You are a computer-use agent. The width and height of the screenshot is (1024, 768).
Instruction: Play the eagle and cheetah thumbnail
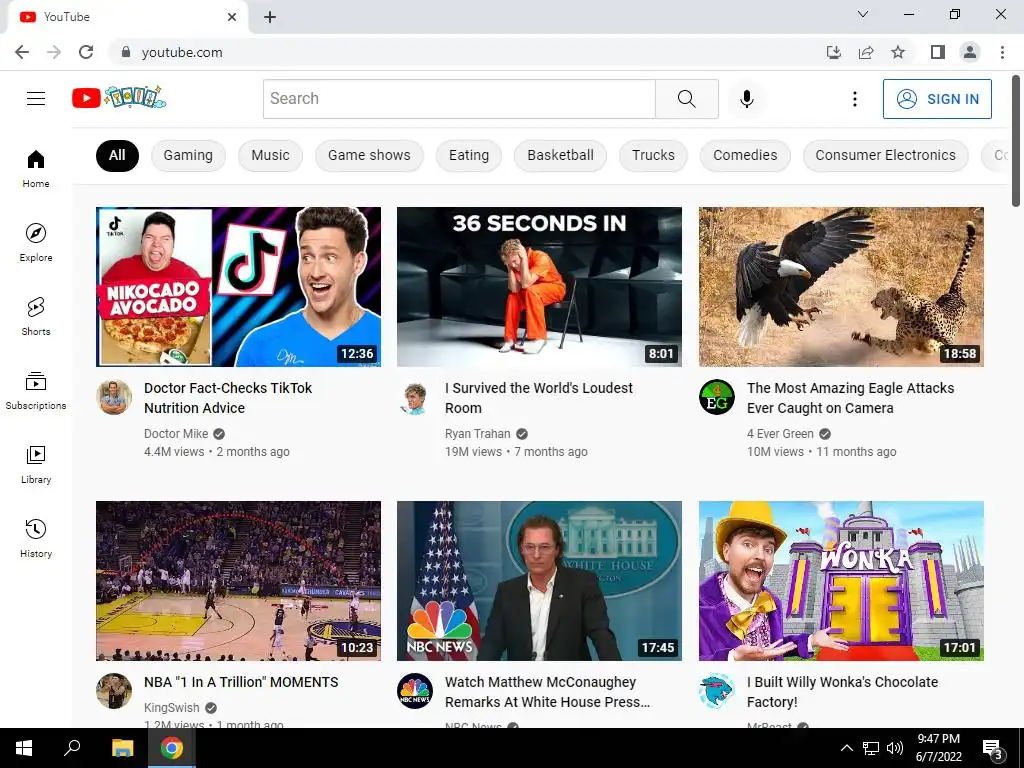tap(841, 287)
